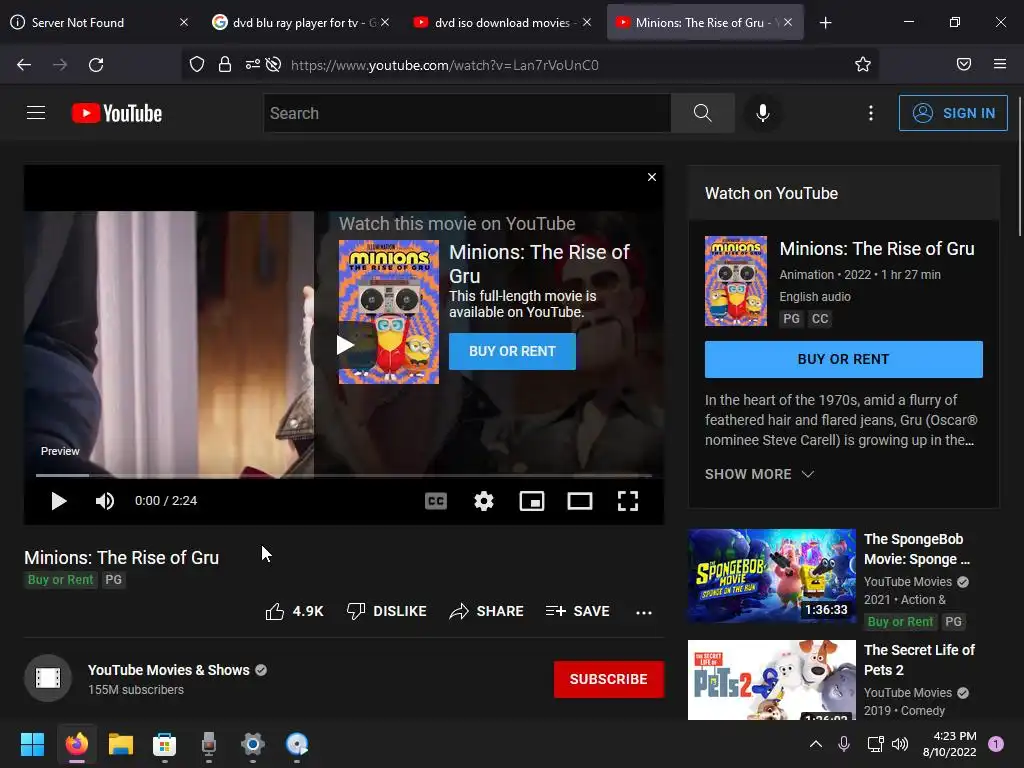Open Settings gear in taskbar
1024x768 pixels.
pyautogui.click(x=253, y=744)
